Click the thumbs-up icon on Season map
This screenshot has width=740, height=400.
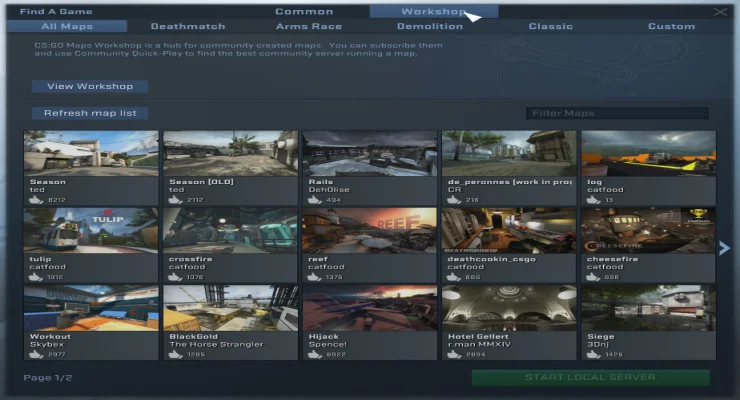click(36, 200)
